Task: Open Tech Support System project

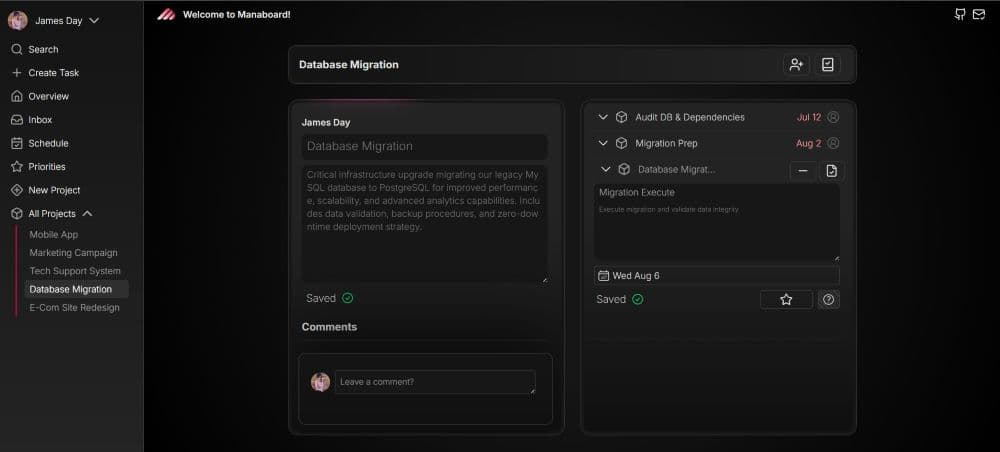Action: tap(75, 271)
